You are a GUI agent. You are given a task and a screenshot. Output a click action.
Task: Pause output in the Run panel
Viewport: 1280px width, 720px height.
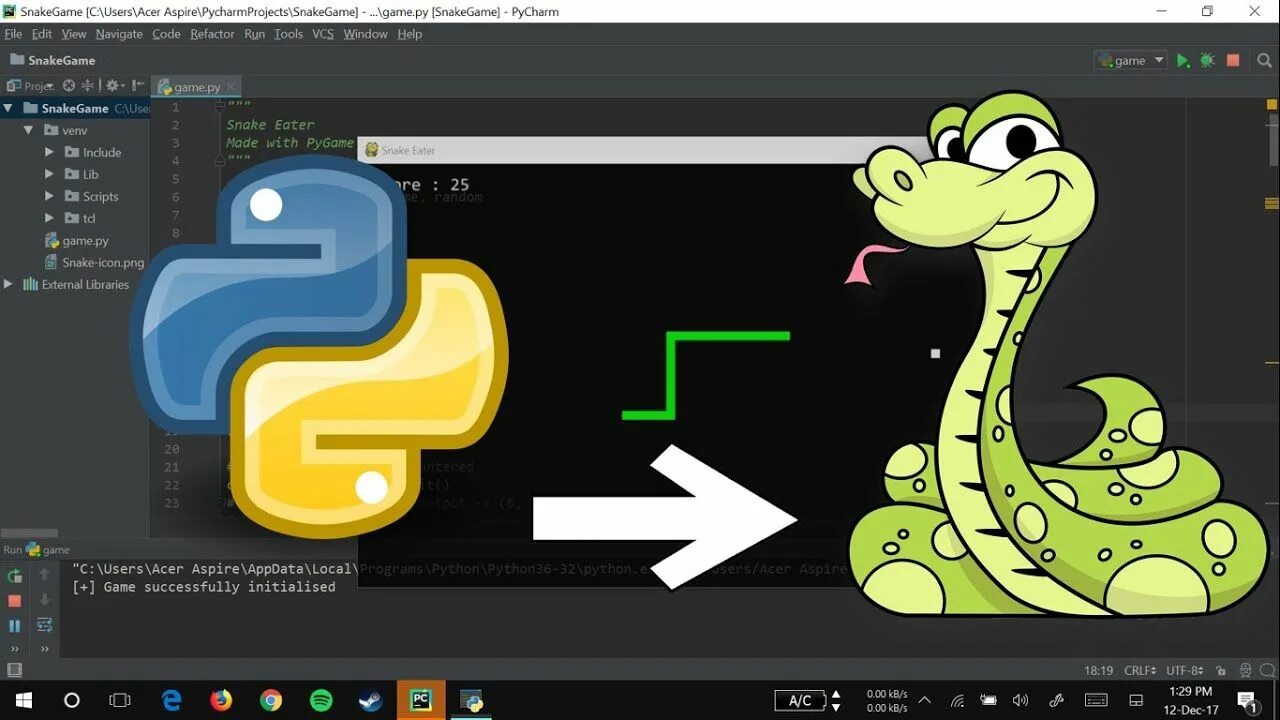coord(14,626)
